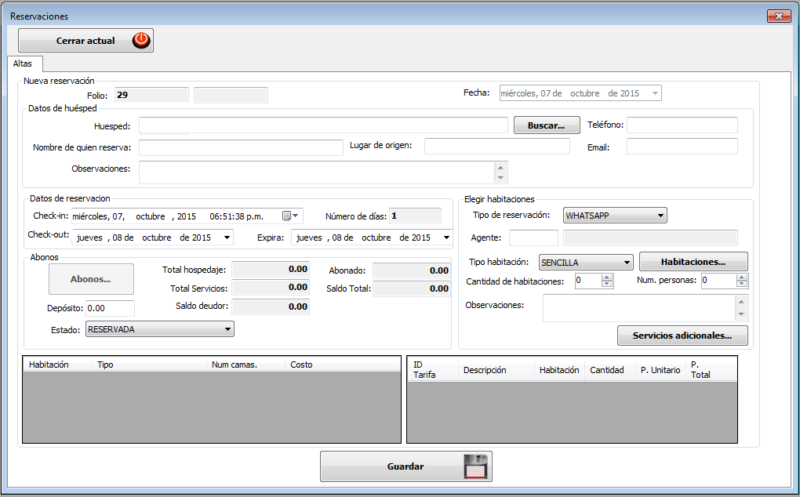Image resolution: width=800 pixels, height=497 pixels.
Task: Click the Abonado value field
Action: click(x=411, y=270)
